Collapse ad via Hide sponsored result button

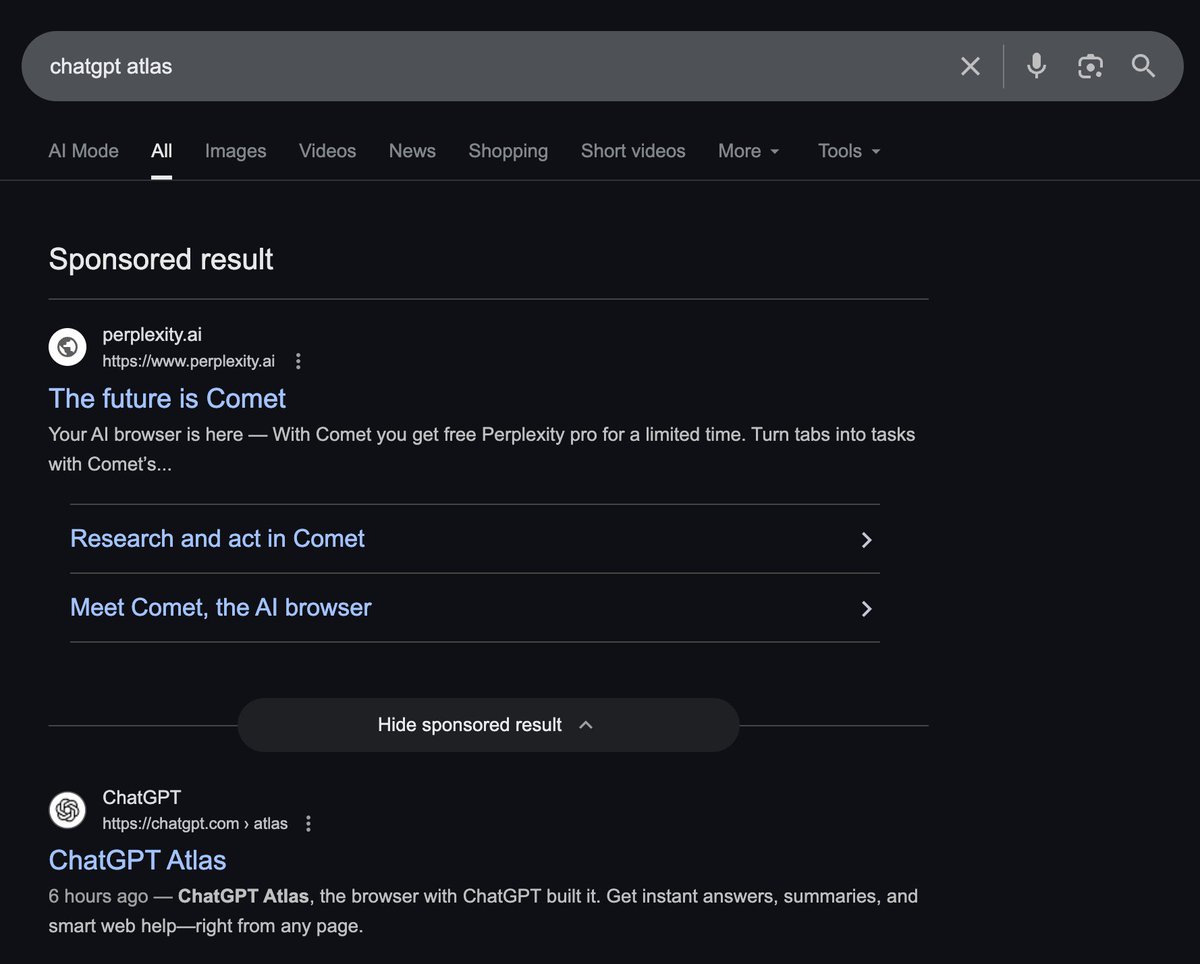tap(488, 725)
